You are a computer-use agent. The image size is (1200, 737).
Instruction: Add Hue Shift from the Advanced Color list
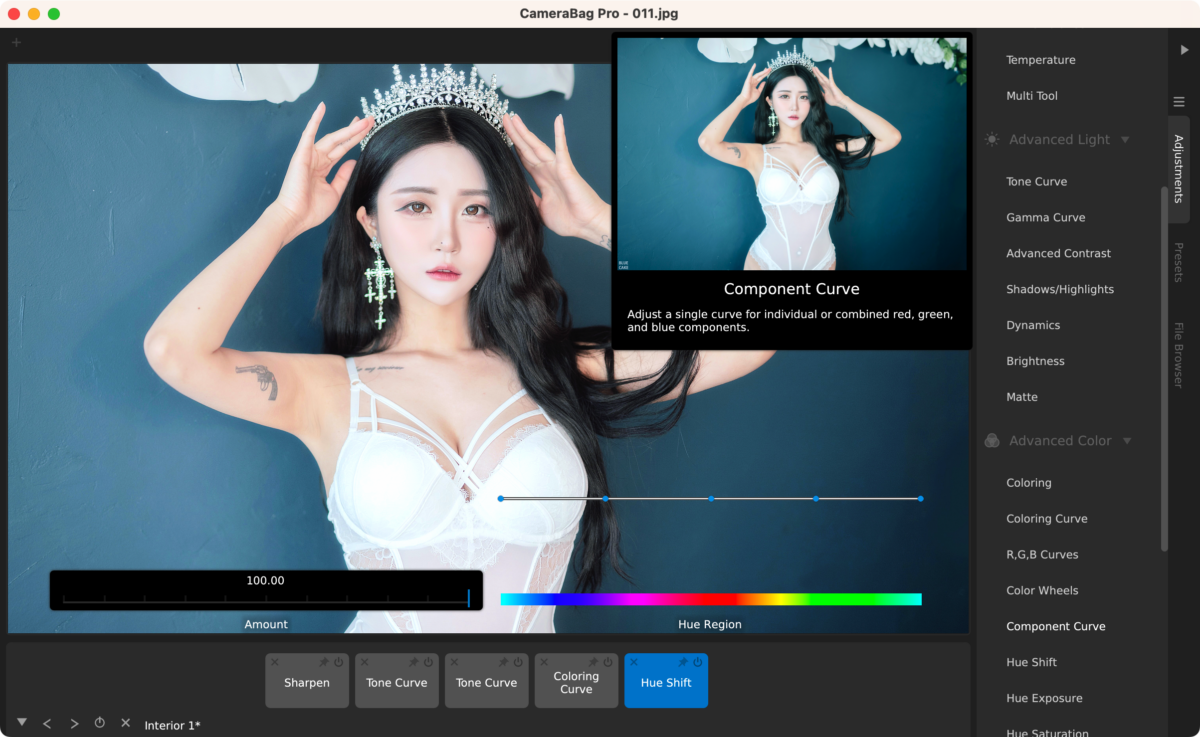(1032, 663)
